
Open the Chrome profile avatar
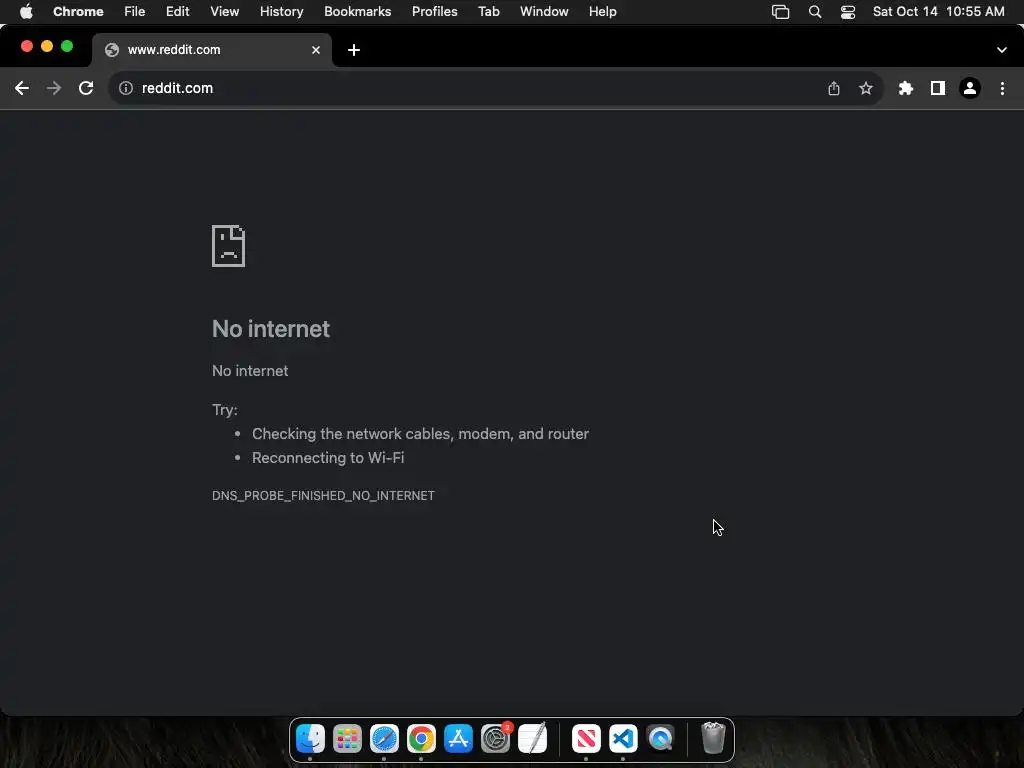coord(969,88)
